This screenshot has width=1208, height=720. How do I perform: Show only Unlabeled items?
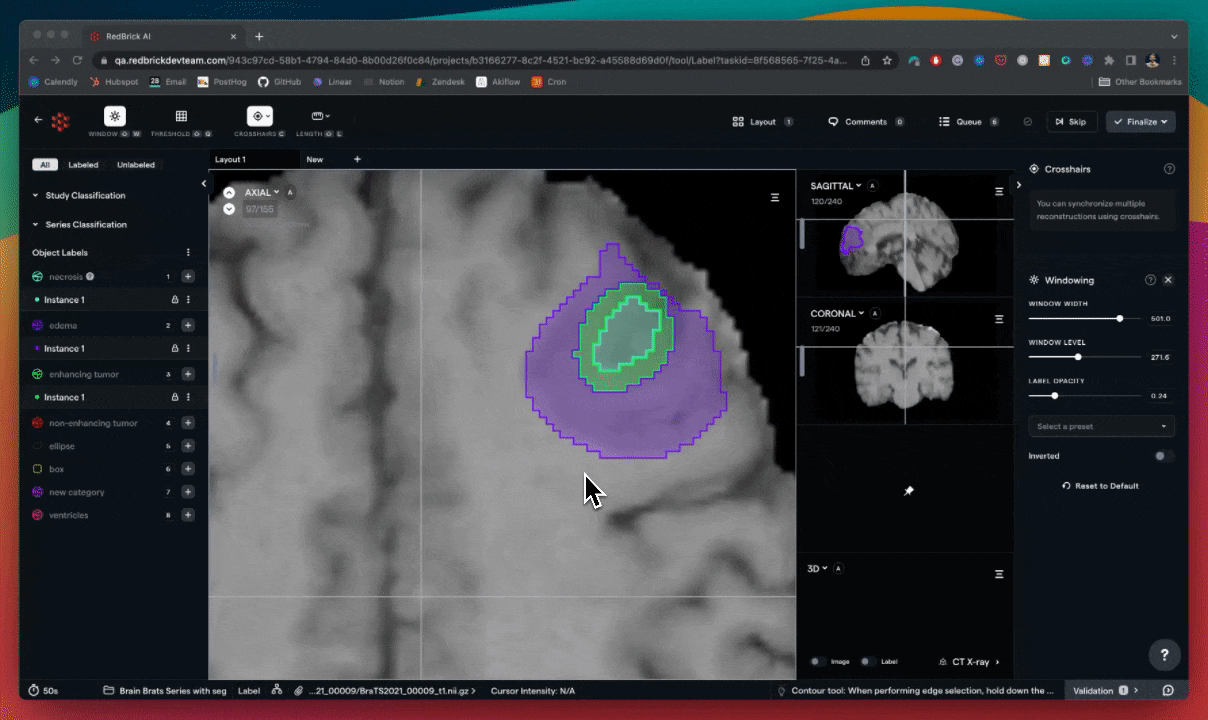[136, 165]
